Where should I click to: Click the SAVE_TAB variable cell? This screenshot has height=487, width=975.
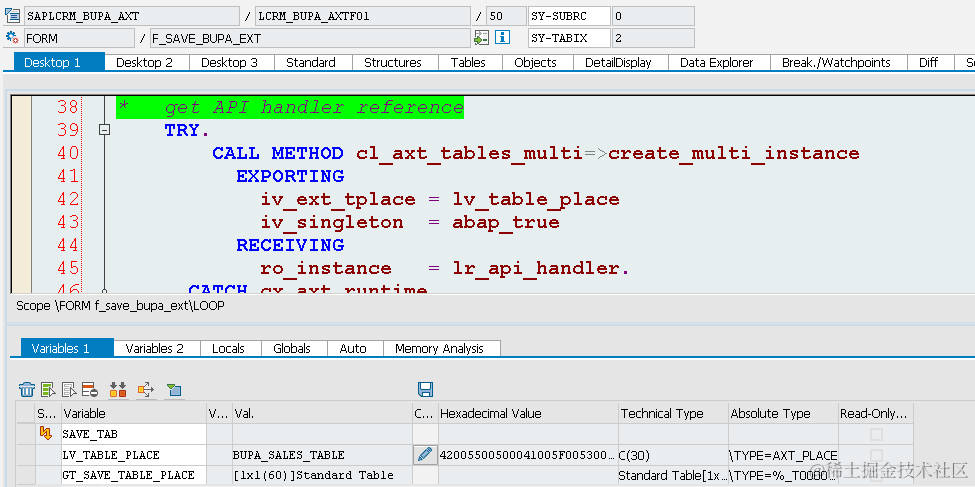(134, 434)
